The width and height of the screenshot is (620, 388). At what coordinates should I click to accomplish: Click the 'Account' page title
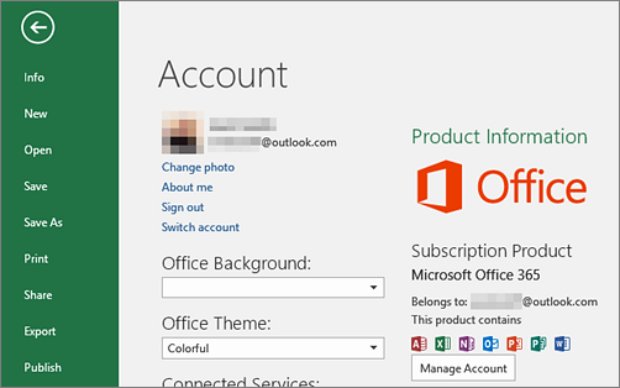pyautogui.click(x=223, y=75)
